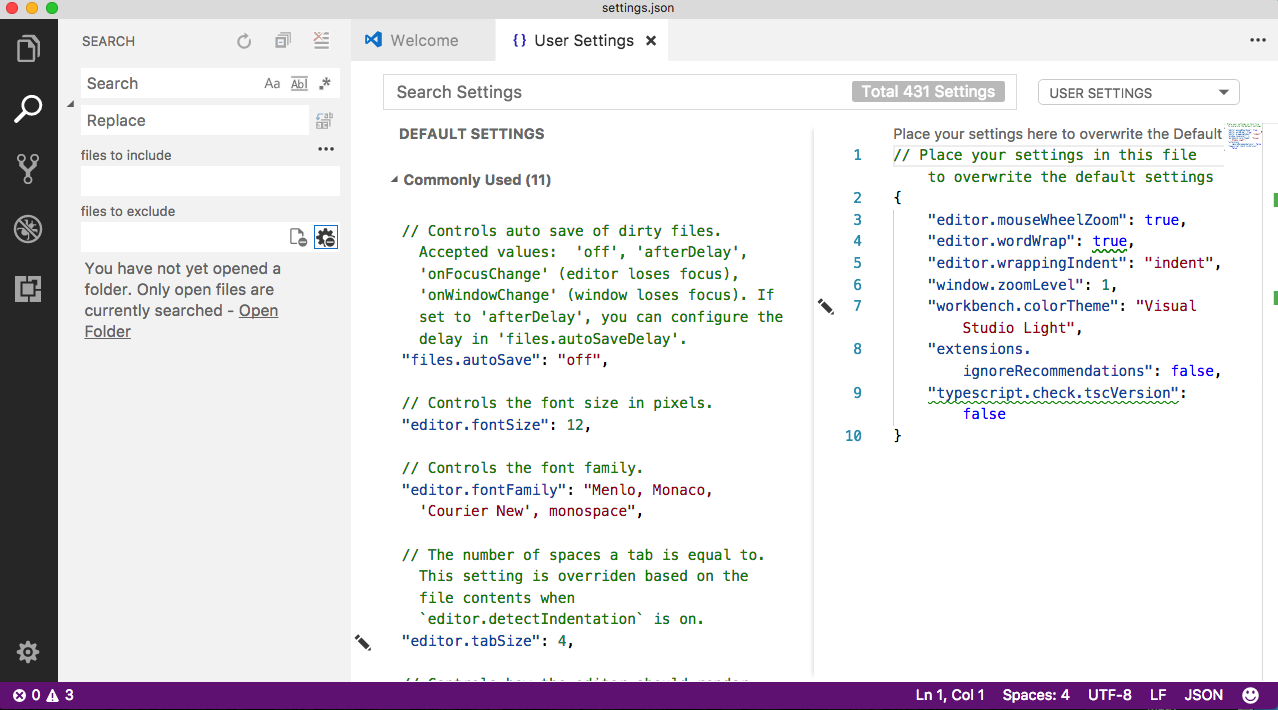Refresh the search results
The width and height of the screenshot is (1278, 710).
[244, 41]
